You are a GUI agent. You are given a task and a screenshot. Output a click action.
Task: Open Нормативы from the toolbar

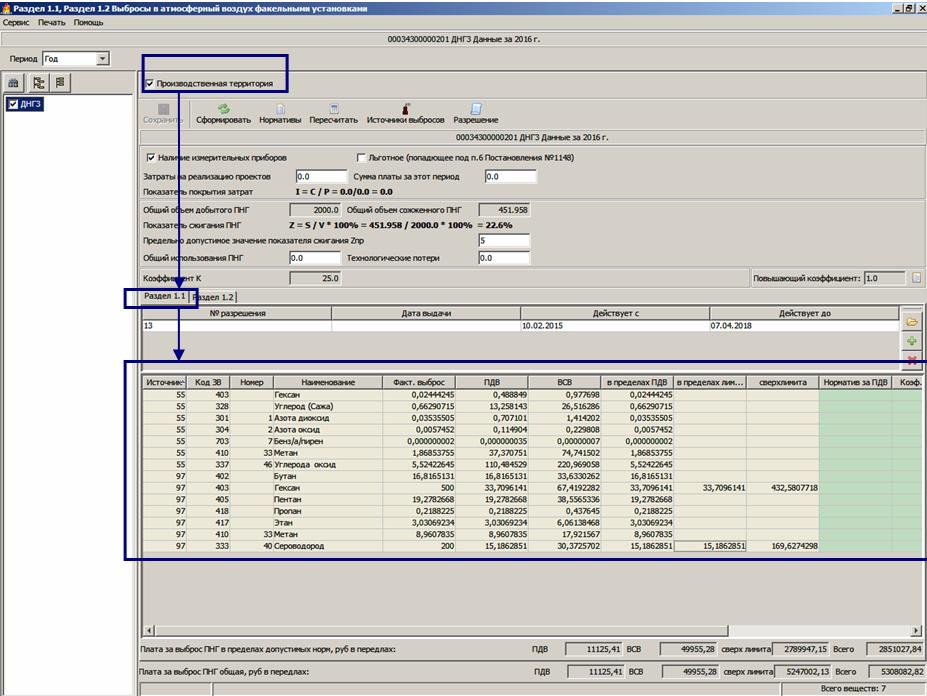(x=280, y=108)
